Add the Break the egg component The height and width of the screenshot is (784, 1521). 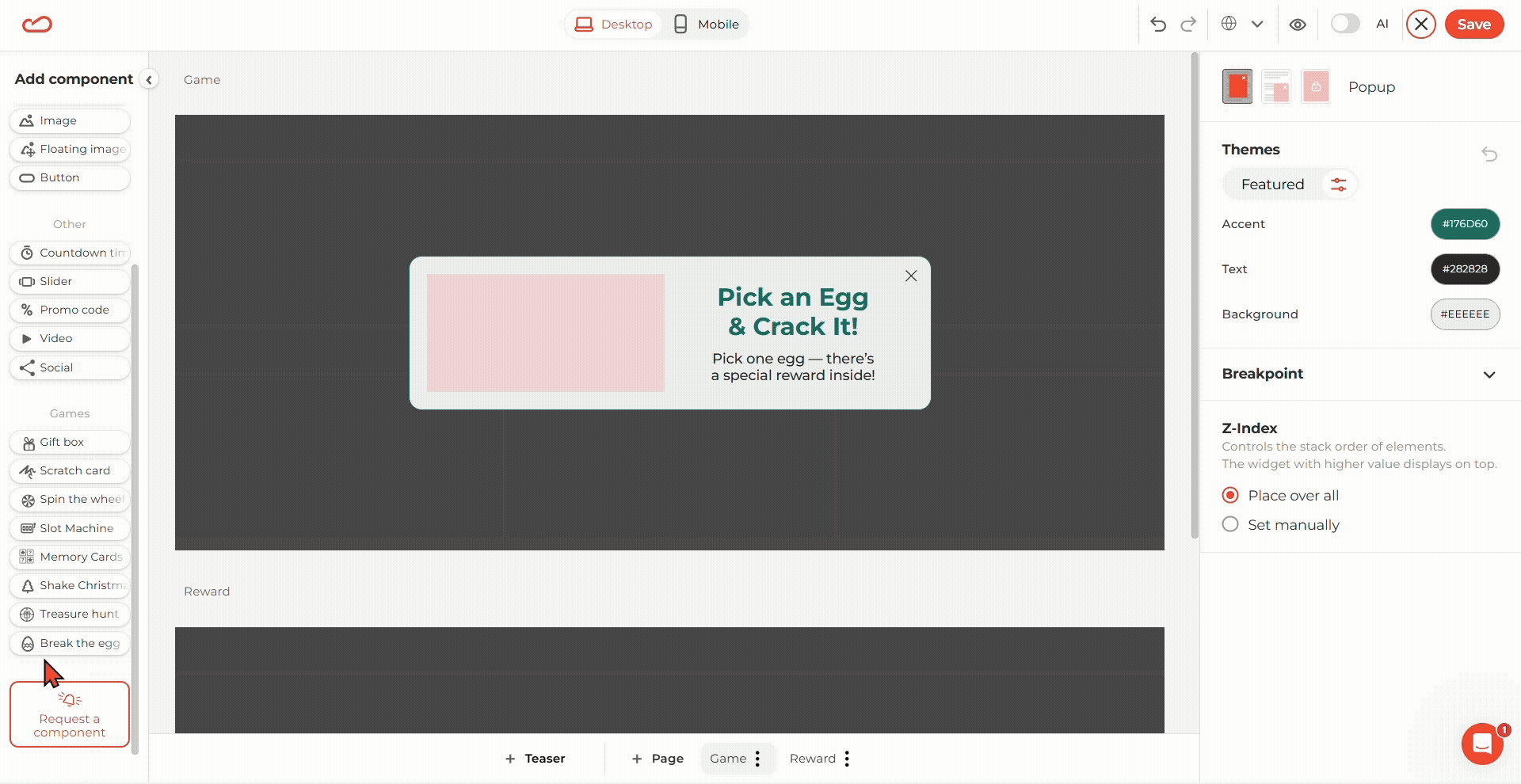pyautogui.click(x=71, y=643)
